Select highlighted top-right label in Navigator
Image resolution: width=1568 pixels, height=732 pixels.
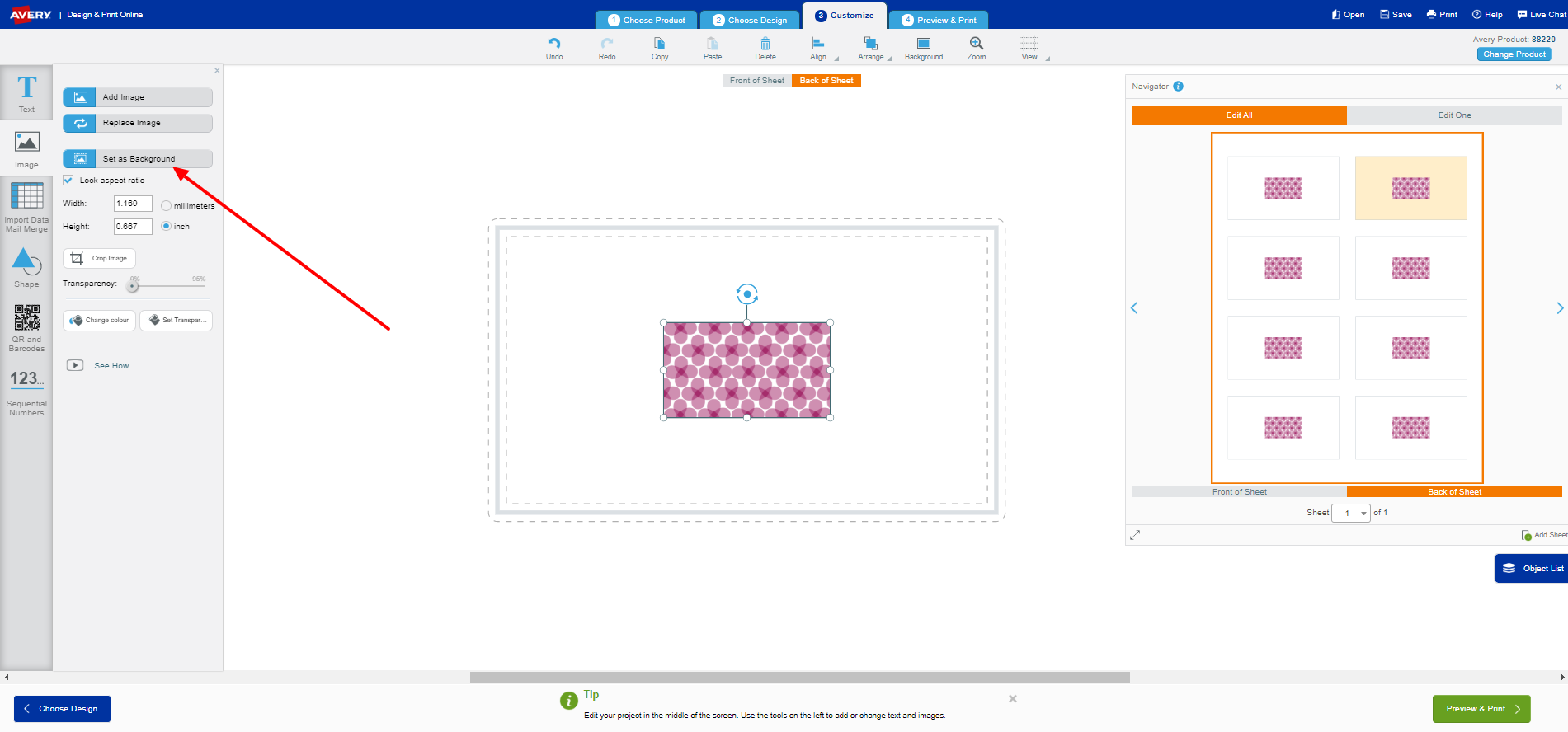(x=1410, y=188)
